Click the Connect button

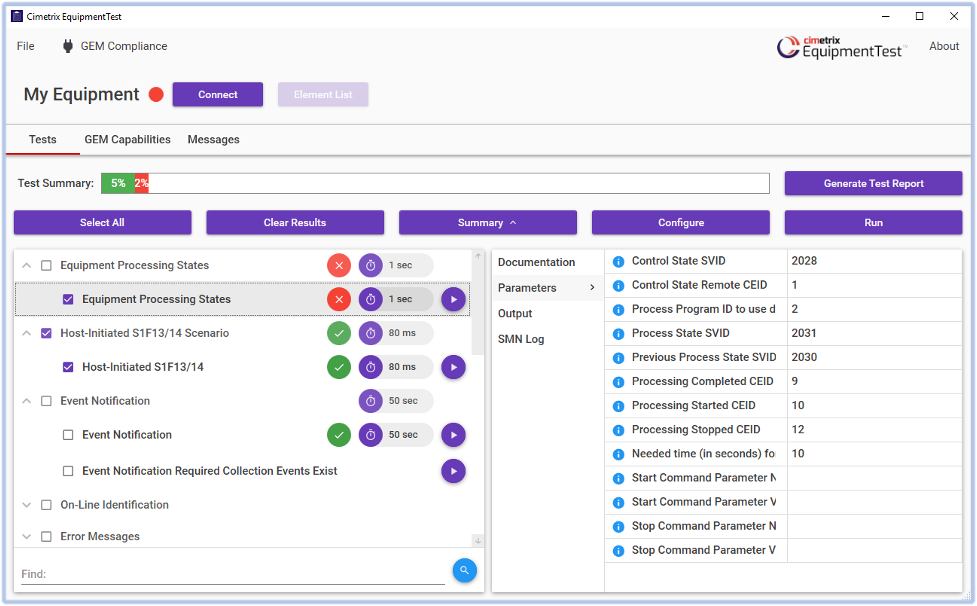(x=217, y=95)
